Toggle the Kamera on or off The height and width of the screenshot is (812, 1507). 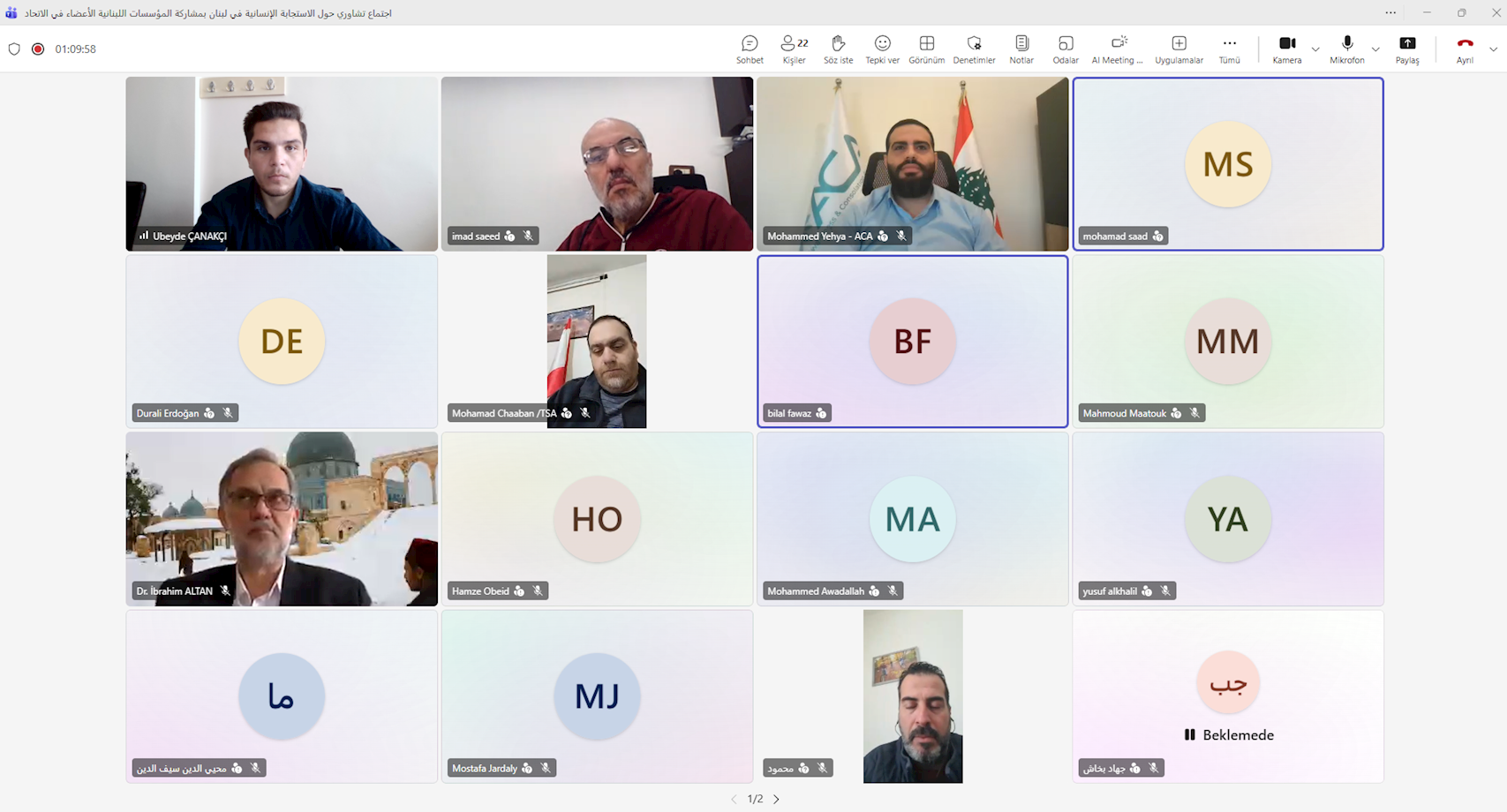coord(1286,49)
